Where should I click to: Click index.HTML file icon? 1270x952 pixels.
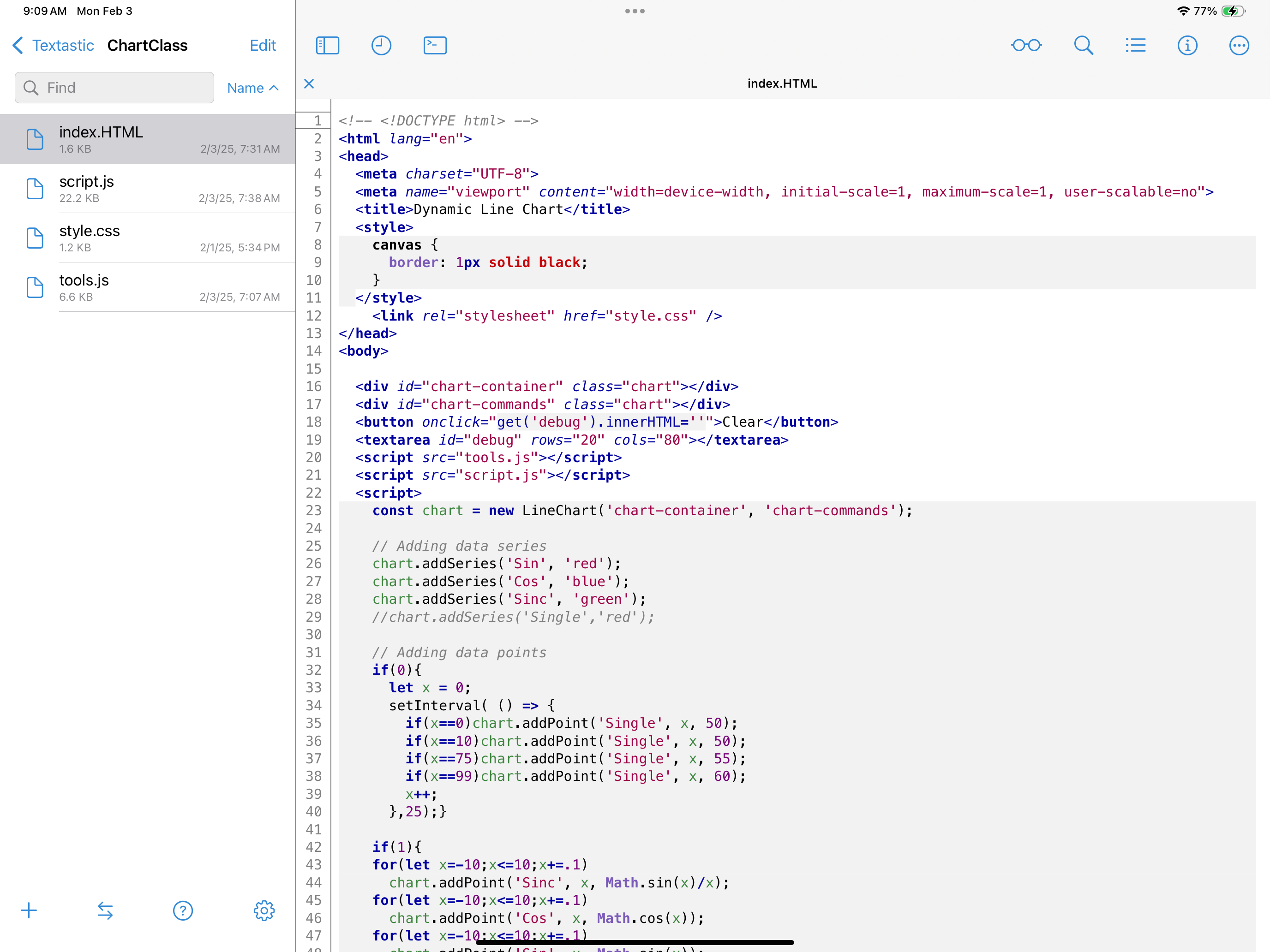pyautogui.click(x=35, y=139)
